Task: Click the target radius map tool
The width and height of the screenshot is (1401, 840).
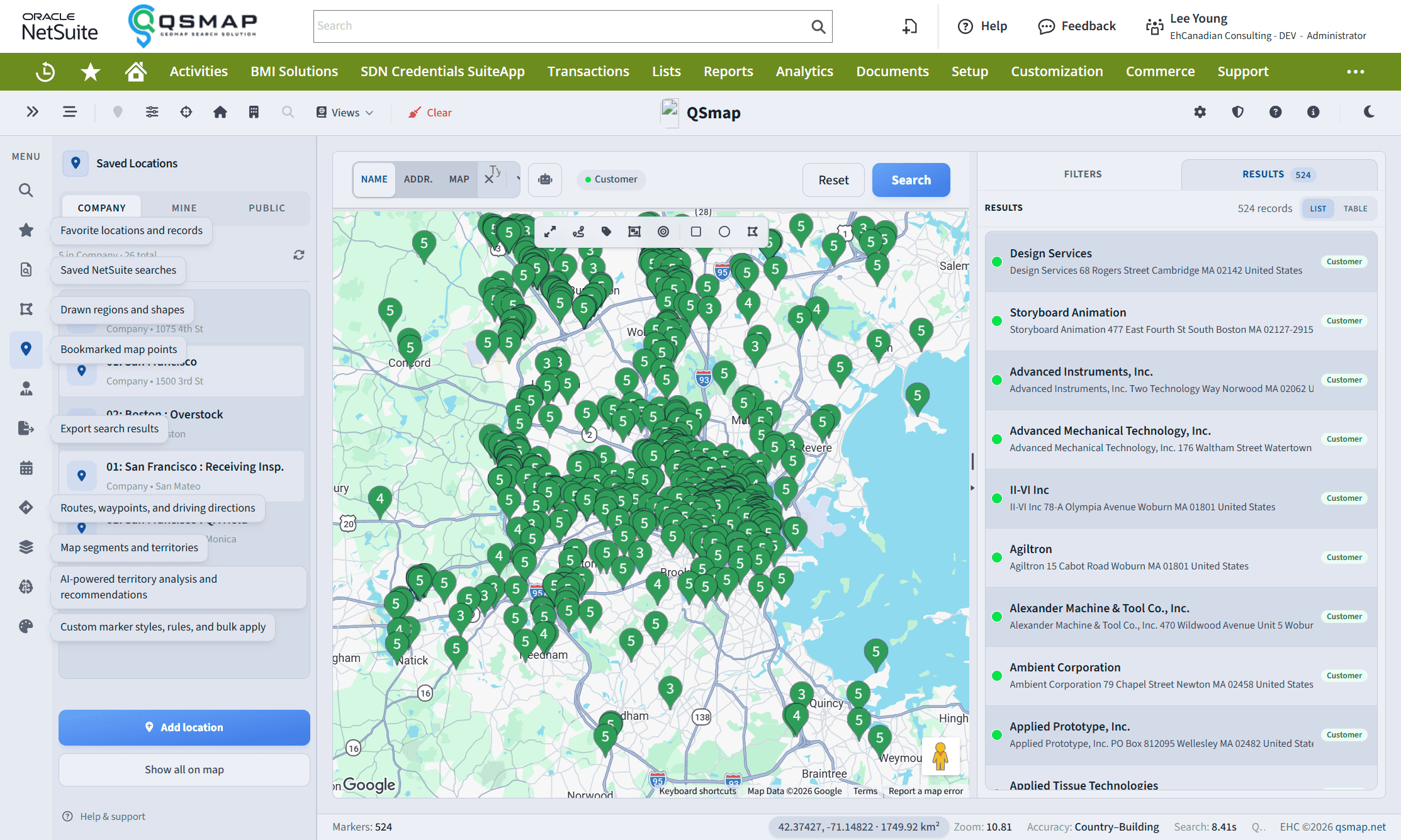Action: [663, 232]
